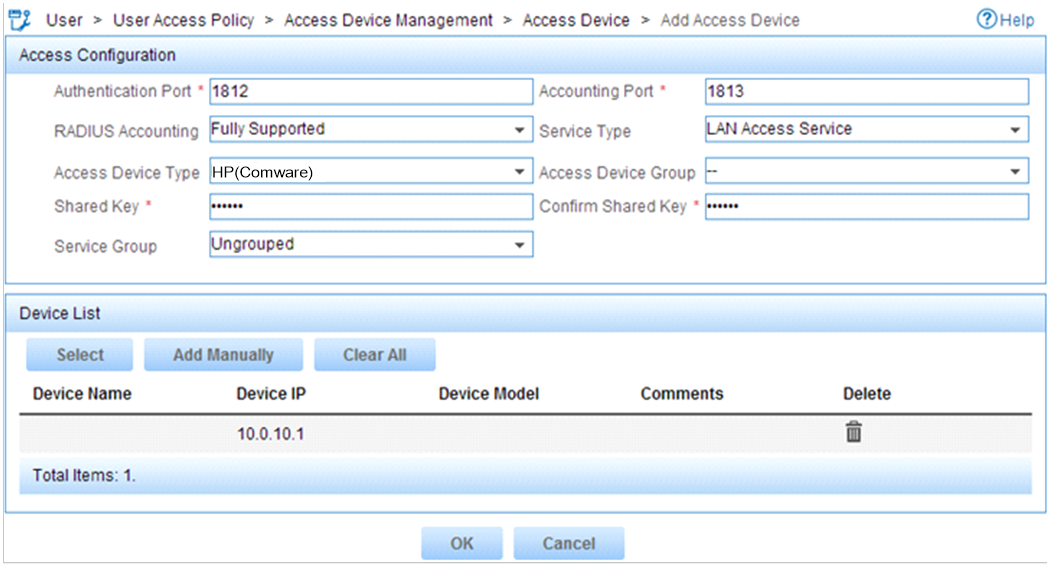Open the RADIUS Accounting dropdown
Image resolution: width=1052 pixels, height=568 pixels.
(371, 129)
